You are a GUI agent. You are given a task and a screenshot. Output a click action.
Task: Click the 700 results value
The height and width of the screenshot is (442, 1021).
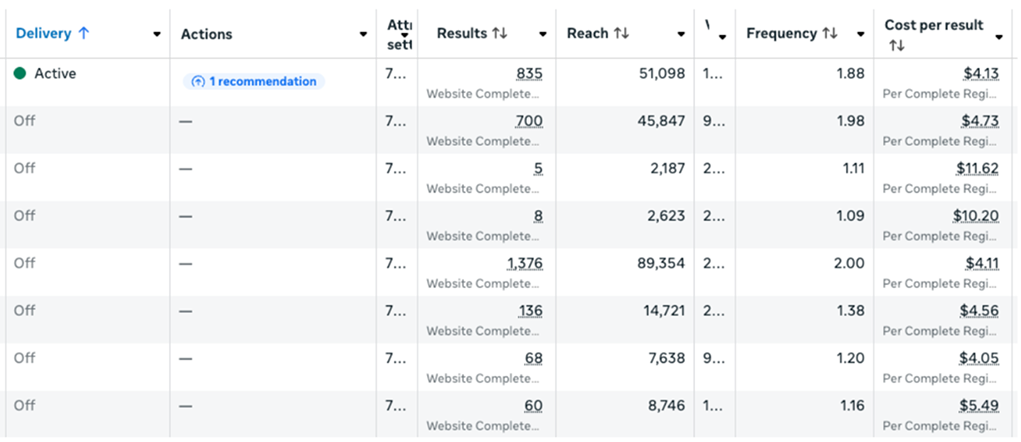pyautogui.click(x=529, y=121)
